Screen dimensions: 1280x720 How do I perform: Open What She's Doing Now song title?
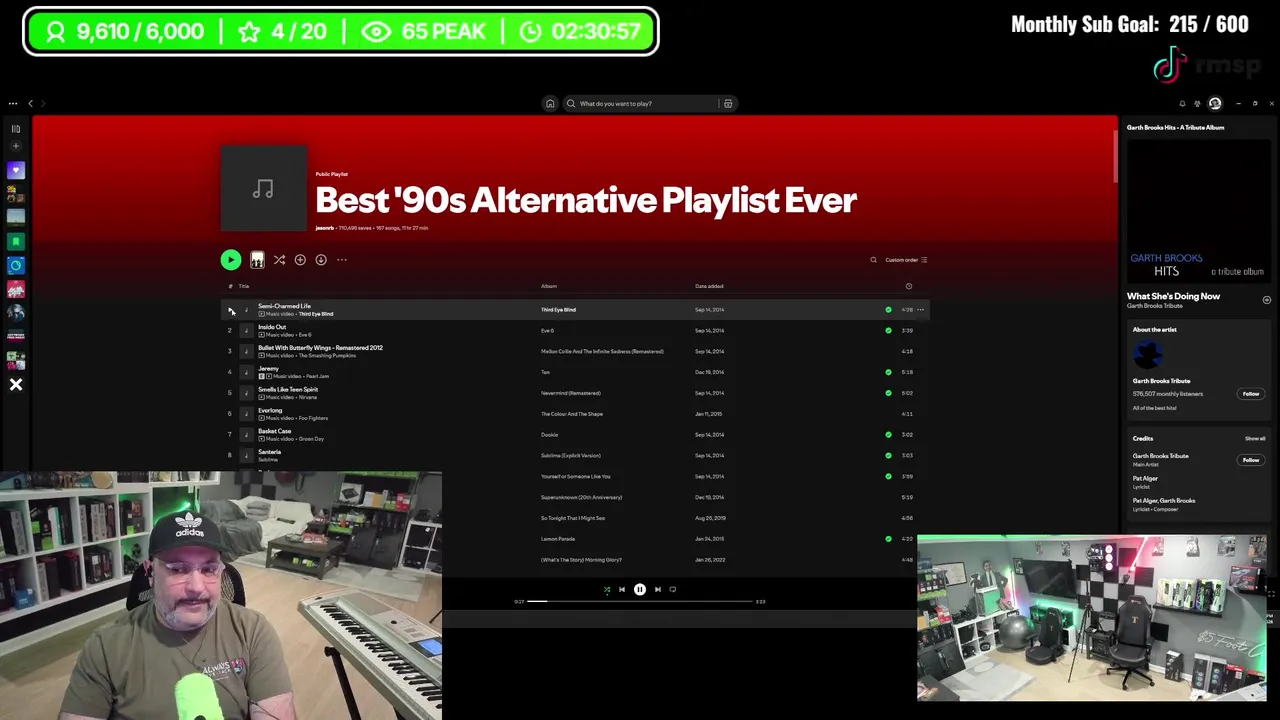(1173, 296)
